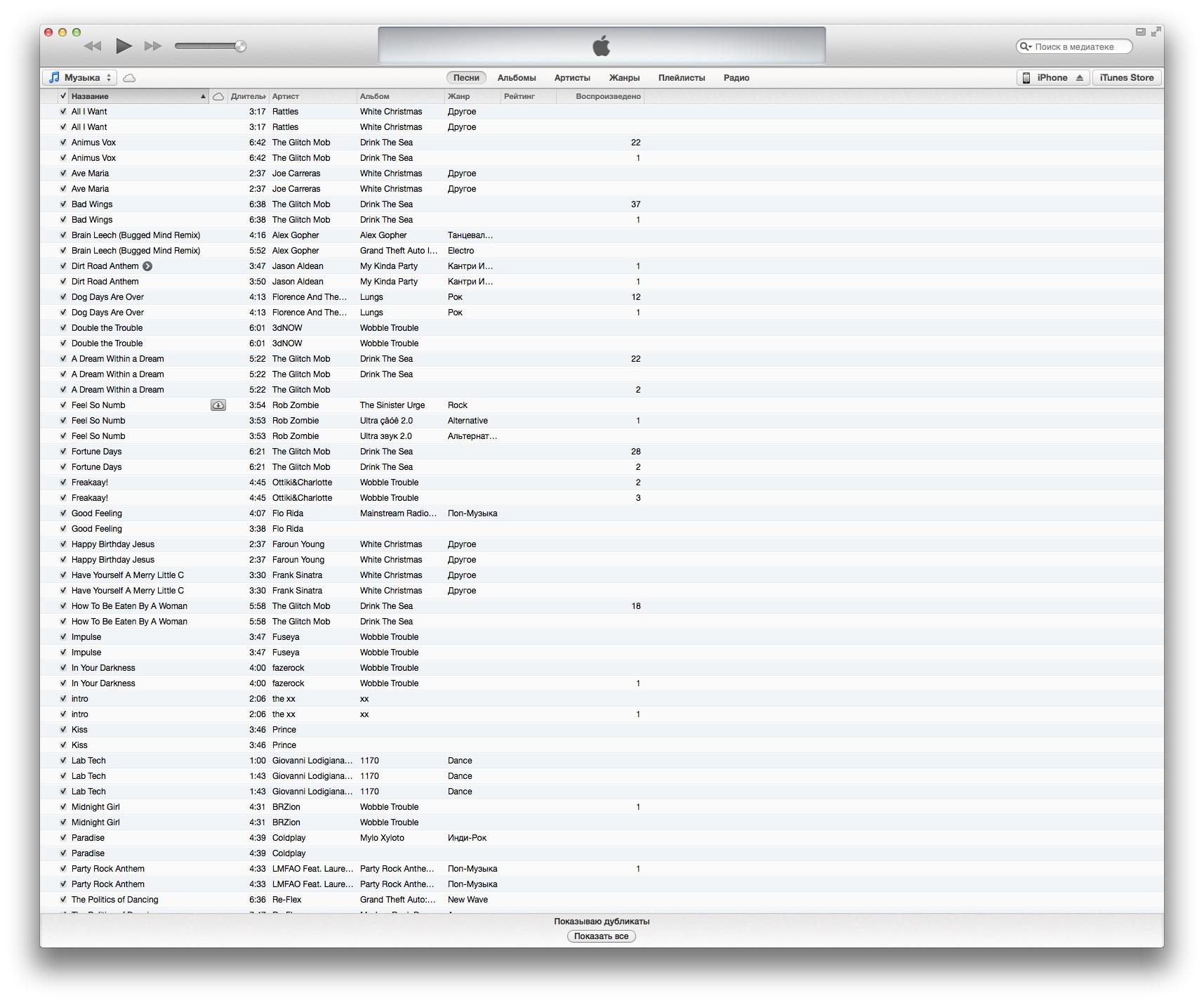Sort by the Альбом column header

[400, 96]
